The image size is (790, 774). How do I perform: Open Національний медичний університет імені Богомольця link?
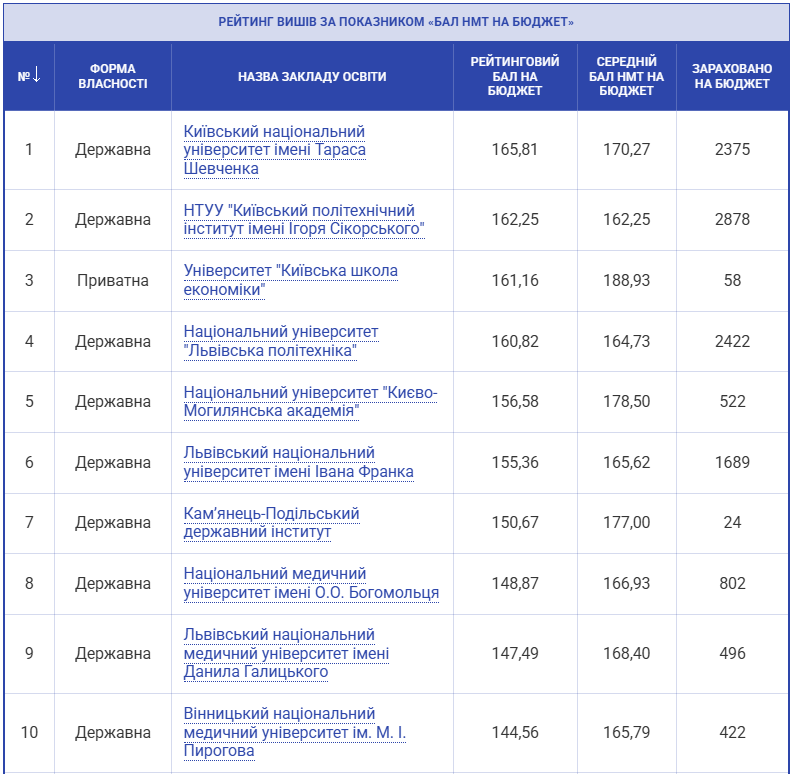point(311,583)
